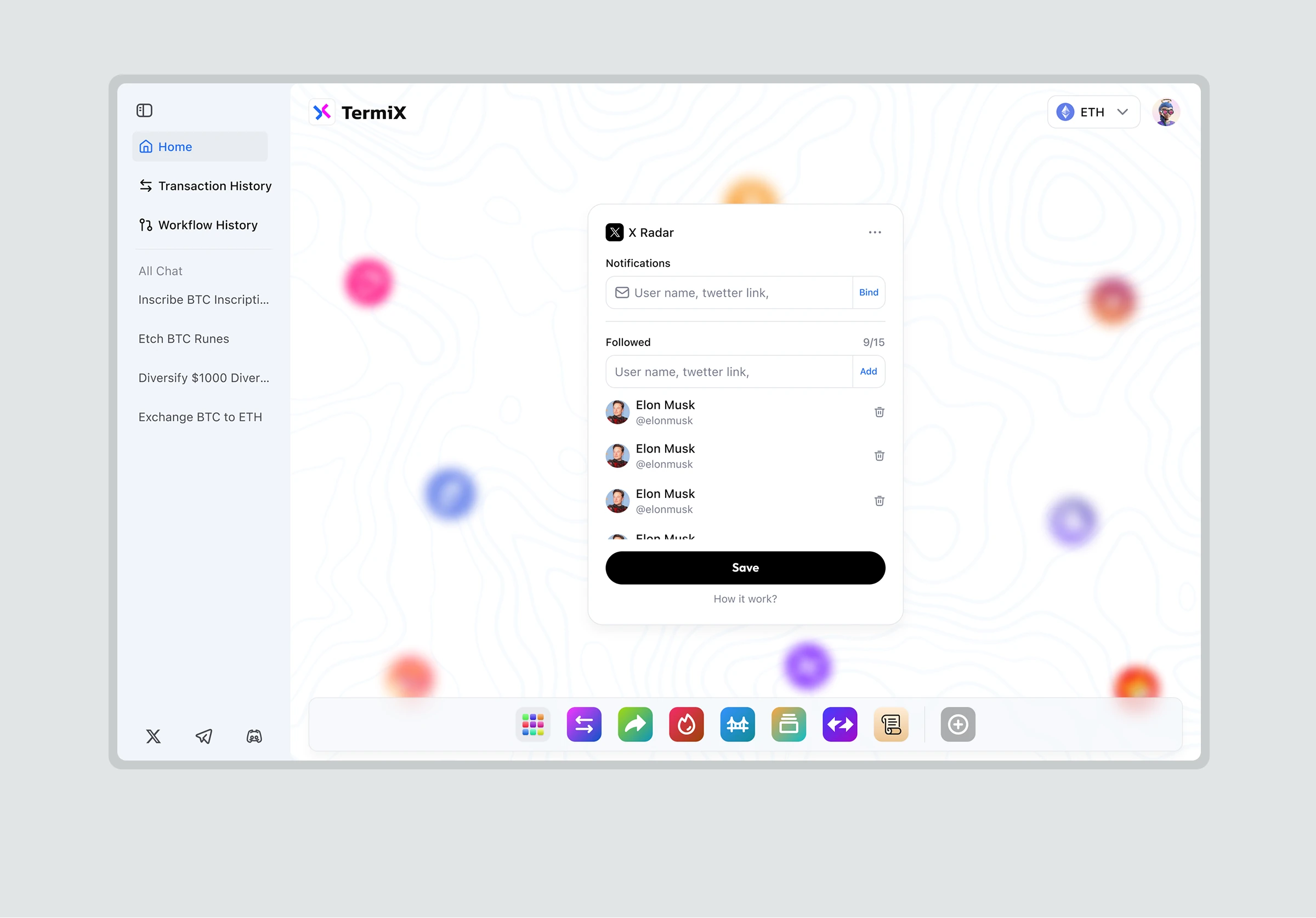
Task: Open the X (Twitter) social link
Action: [x=153, y=736]
